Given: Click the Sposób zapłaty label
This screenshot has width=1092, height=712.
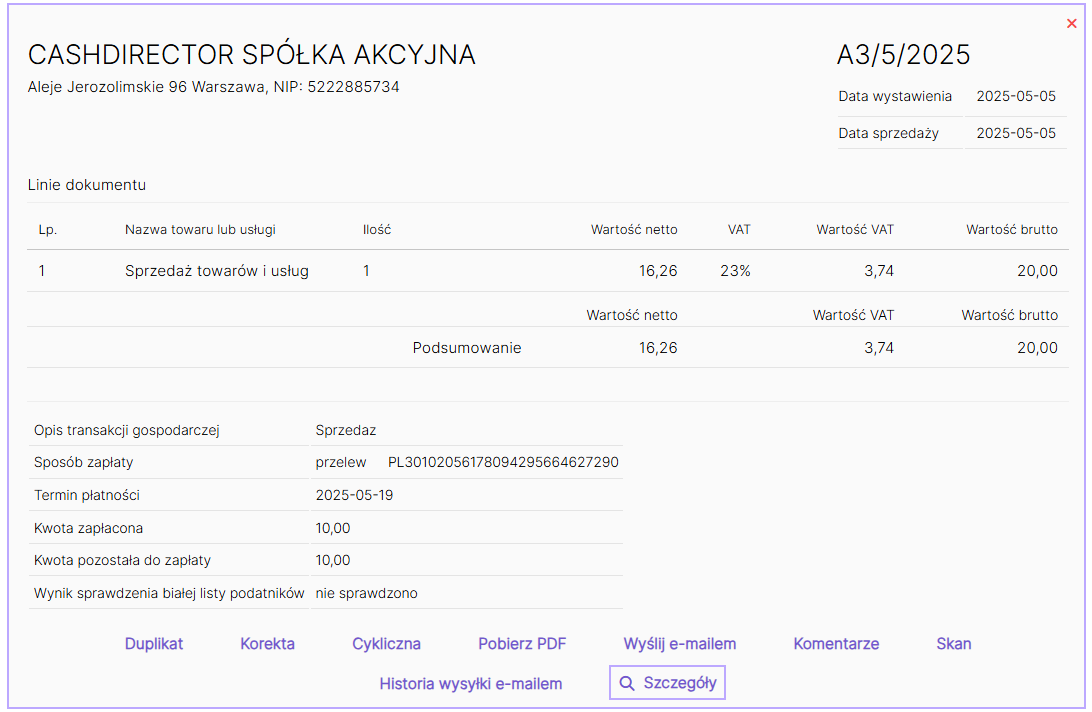Looking at the screenshot, I should 84,463.
